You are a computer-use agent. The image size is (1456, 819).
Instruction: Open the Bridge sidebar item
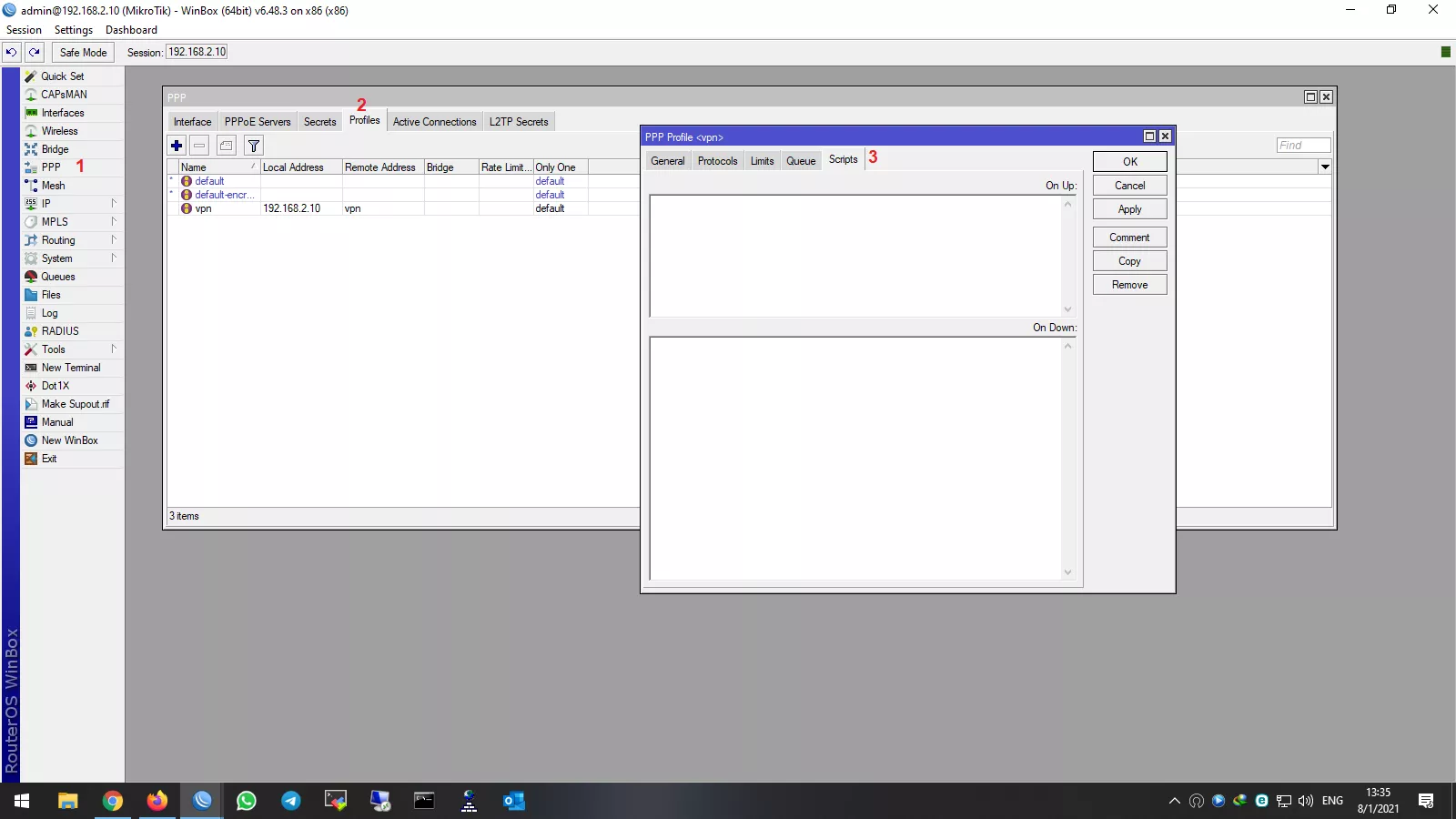[x=55, y=149]
